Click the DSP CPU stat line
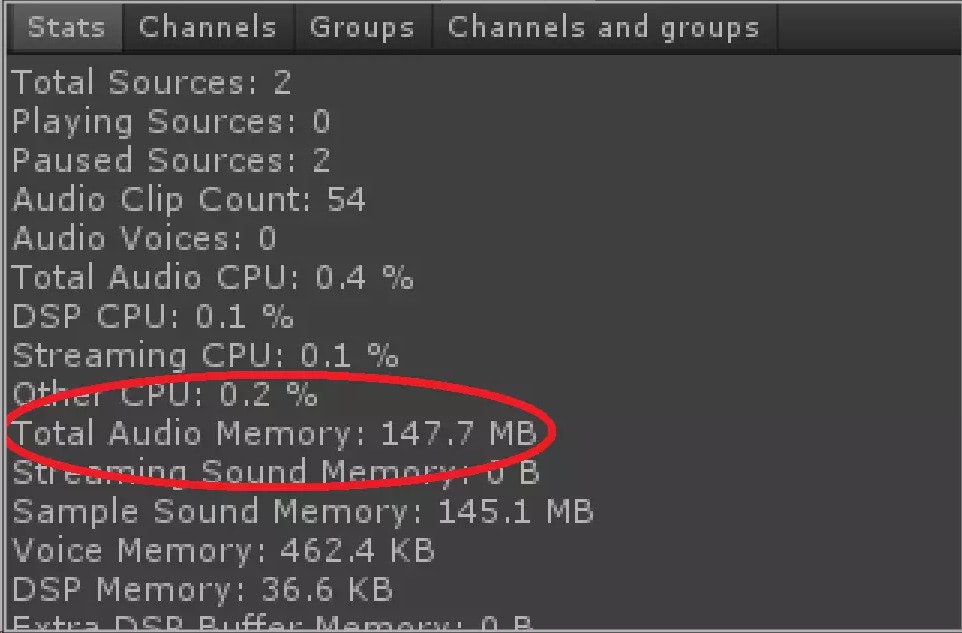 (x=152, y=317)
